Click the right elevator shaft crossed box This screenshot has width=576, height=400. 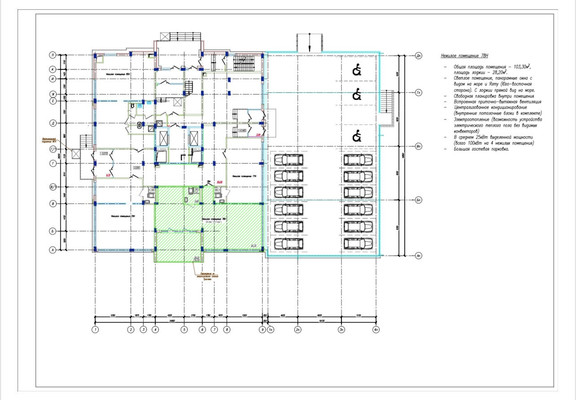click(x=193, y=137)
